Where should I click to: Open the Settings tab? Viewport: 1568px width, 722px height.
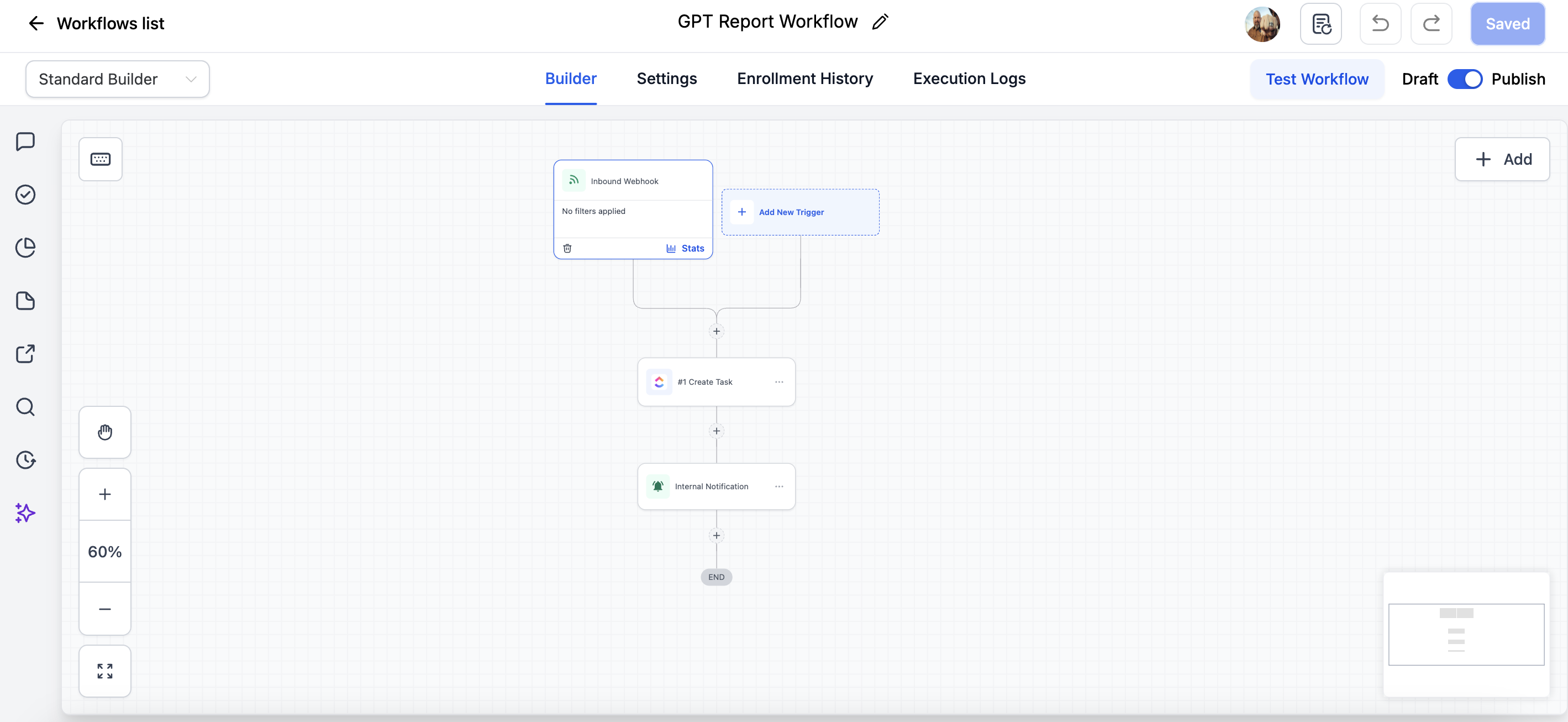pos(666,79)
